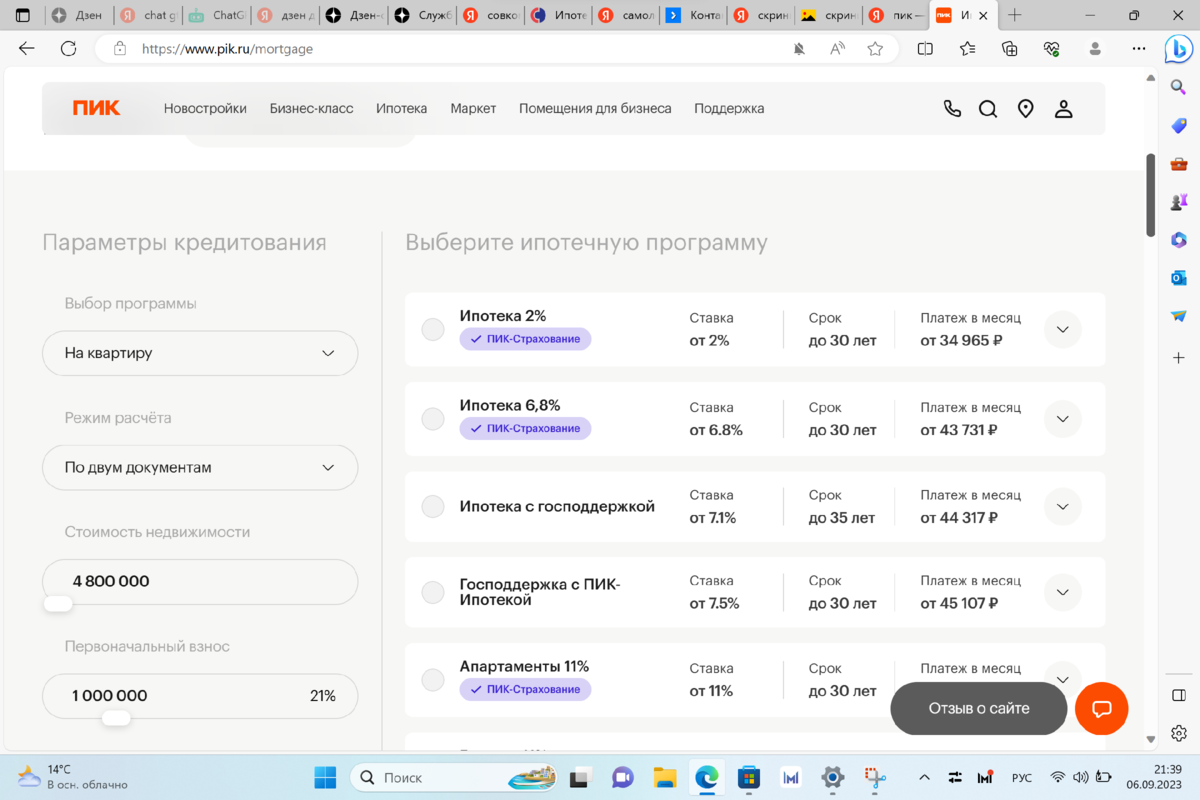1200x800 pixels.
Task: Open site search magnifier icon
Action: [988, 109]
